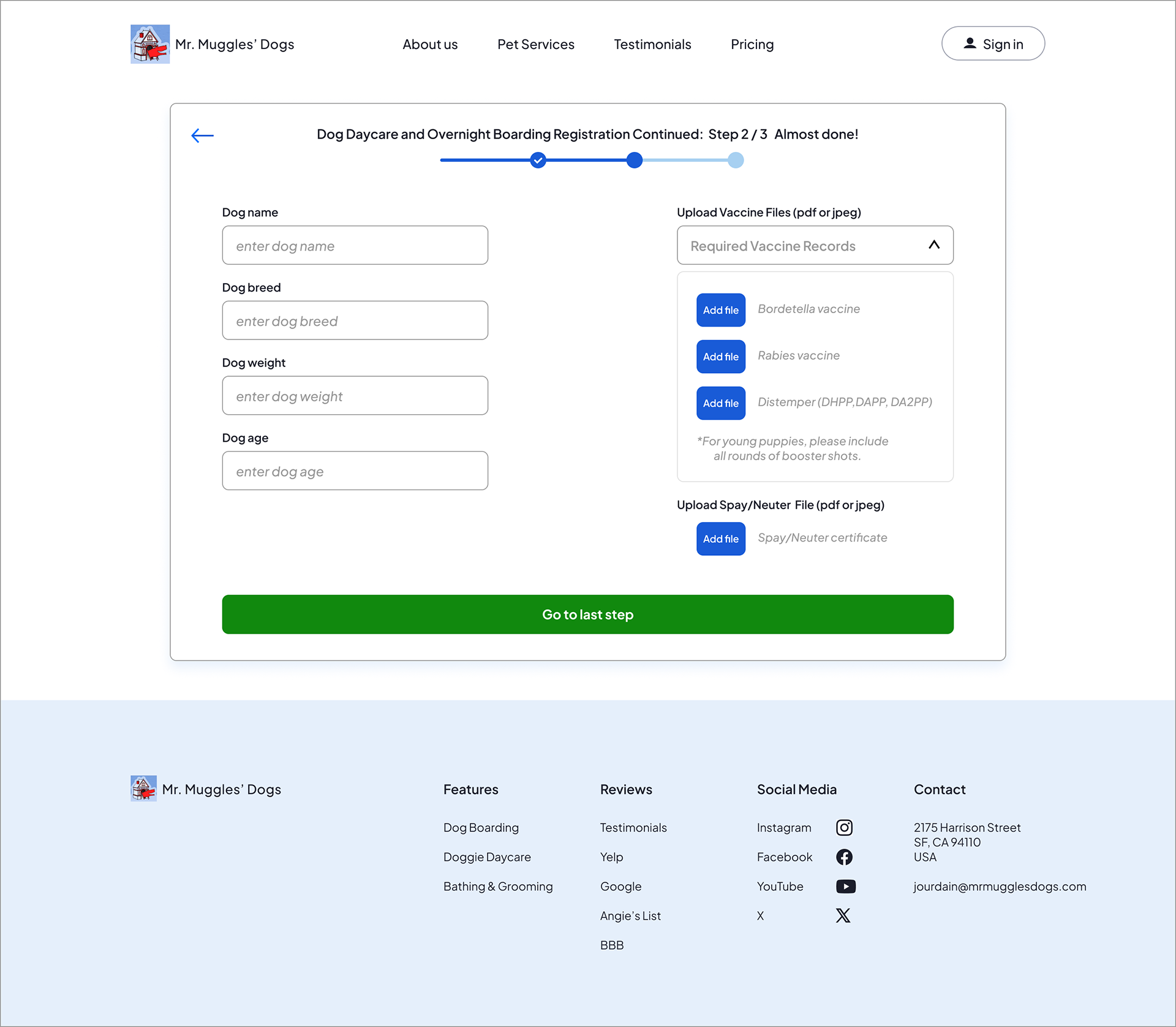The image size is (1176, 1027).
Task: Email jourdain@mrmugglesdogs.com
Action: 999,886
